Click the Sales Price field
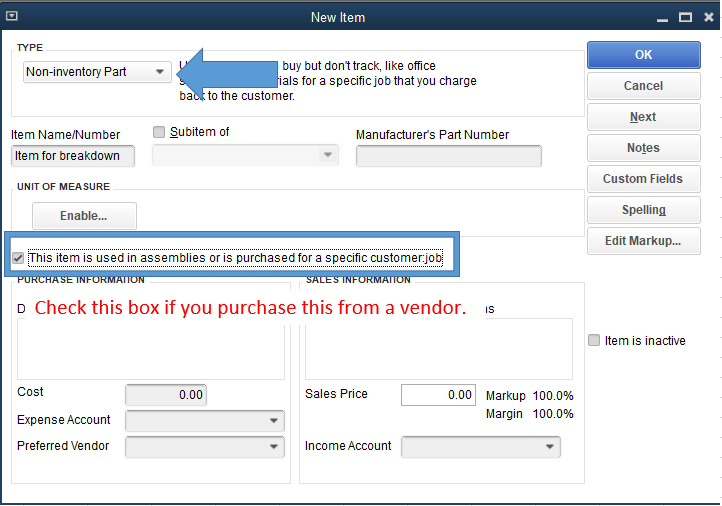The image size is (722, 506). tap(438, 395)
